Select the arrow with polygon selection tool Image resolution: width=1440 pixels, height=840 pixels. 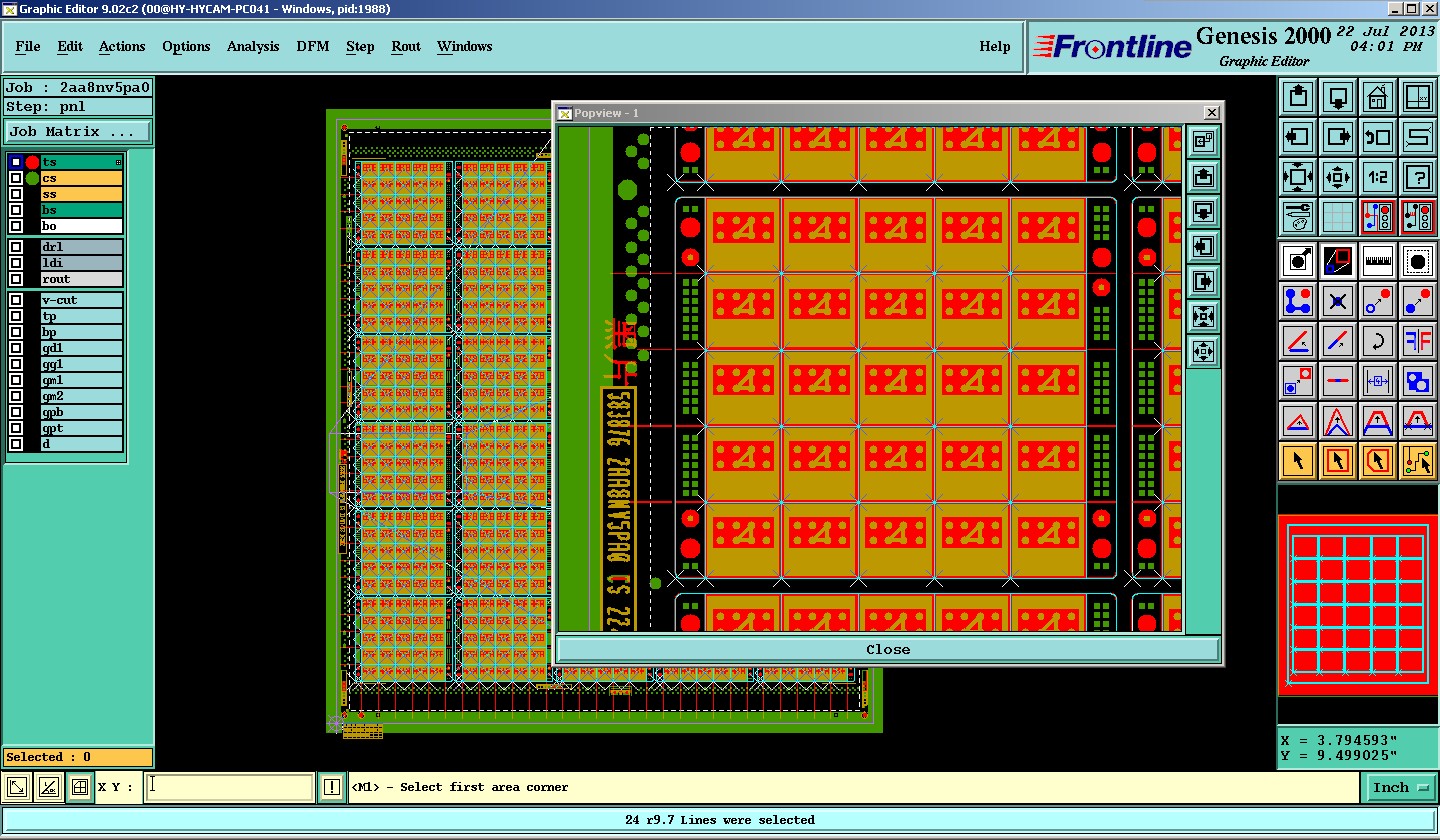tap(1378, 461)
